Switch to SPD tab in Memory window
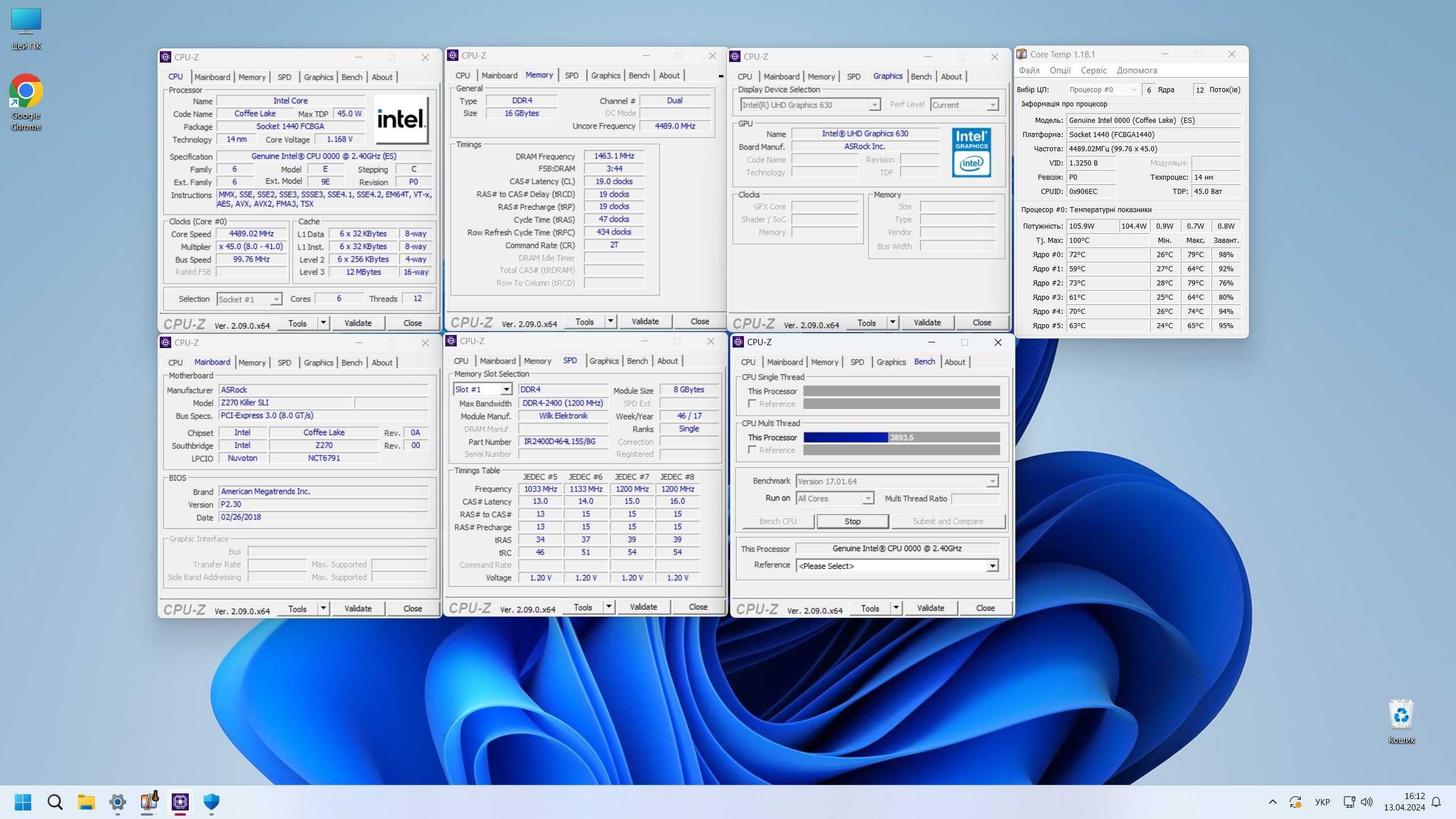The image size is (1456, 819). tap(572, 75)
